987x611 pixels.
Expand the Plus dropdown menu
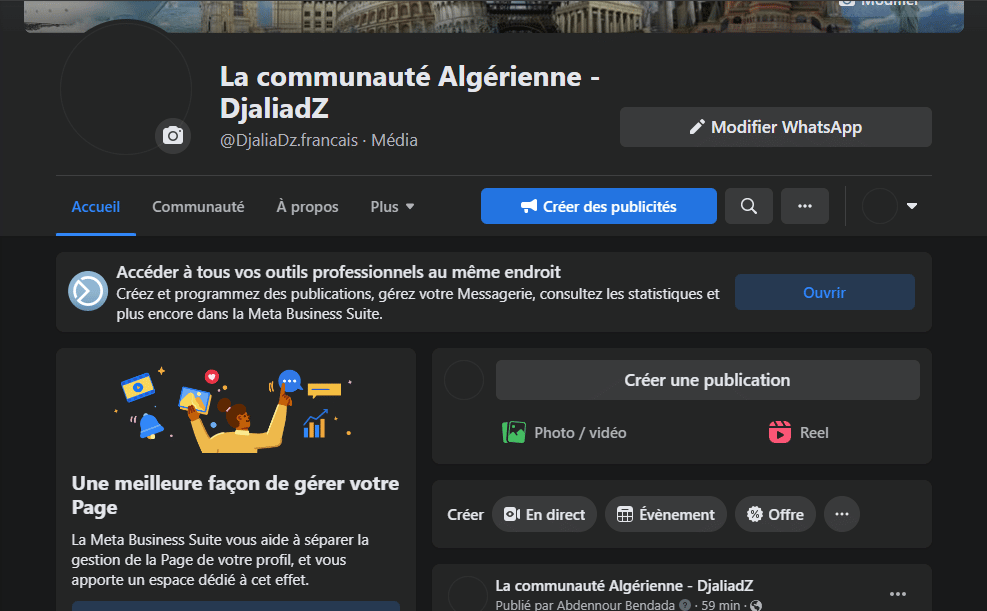click(392, 206)
